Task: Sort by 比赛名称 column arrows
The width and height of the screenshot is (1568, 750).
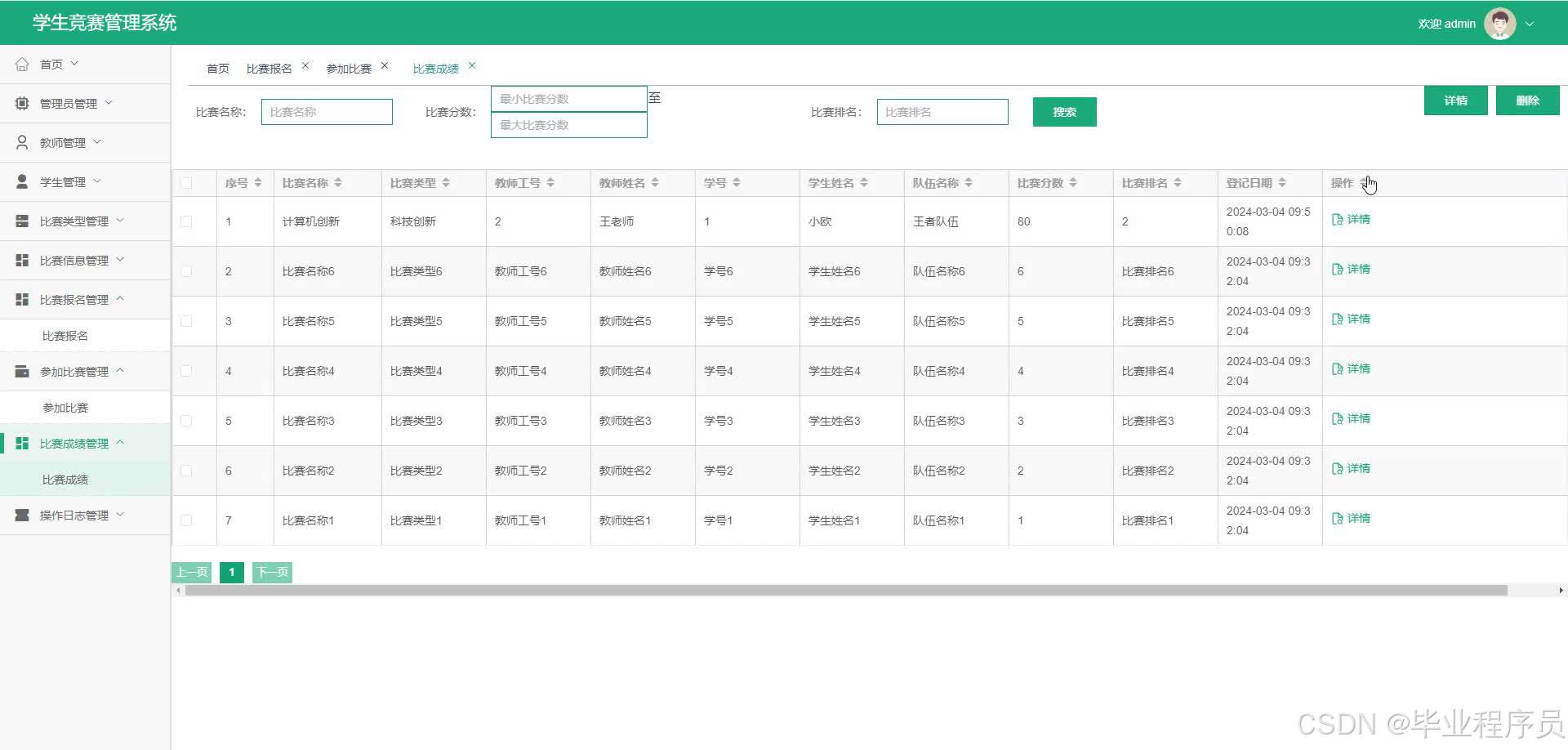Action: tap(338, 183)
